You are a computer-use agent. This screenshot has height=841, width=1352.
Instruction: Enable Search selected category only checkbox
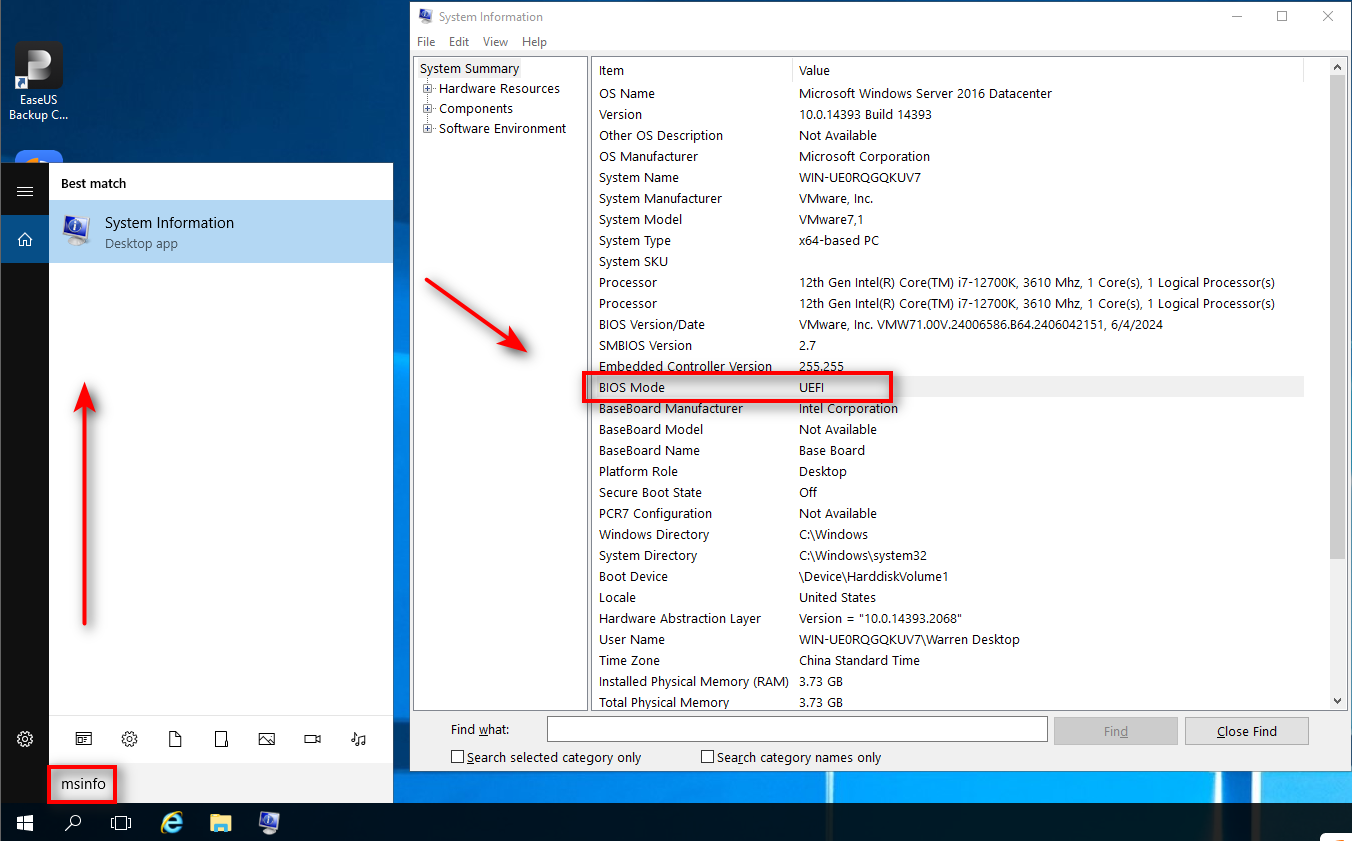(457, 757)
